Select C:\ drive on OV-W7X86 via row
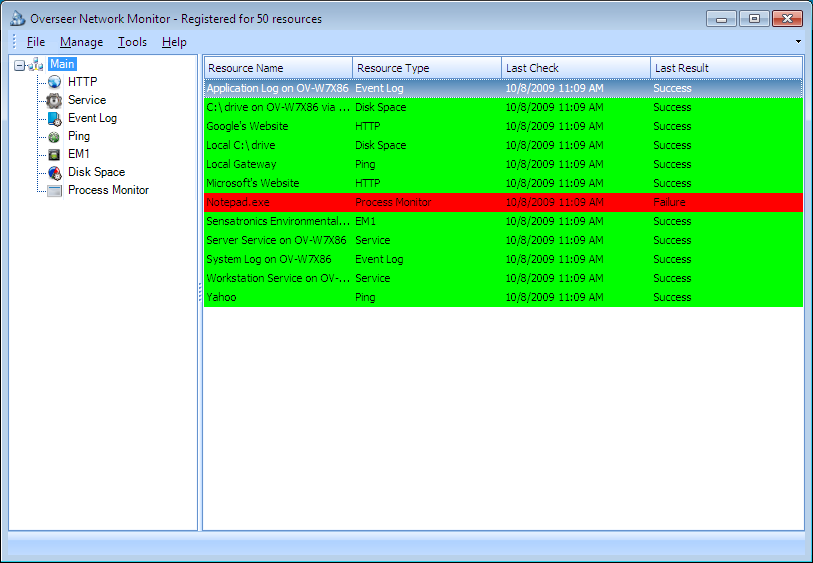The width and height of the screenshot is (813, 563). (x=503, y=107)
